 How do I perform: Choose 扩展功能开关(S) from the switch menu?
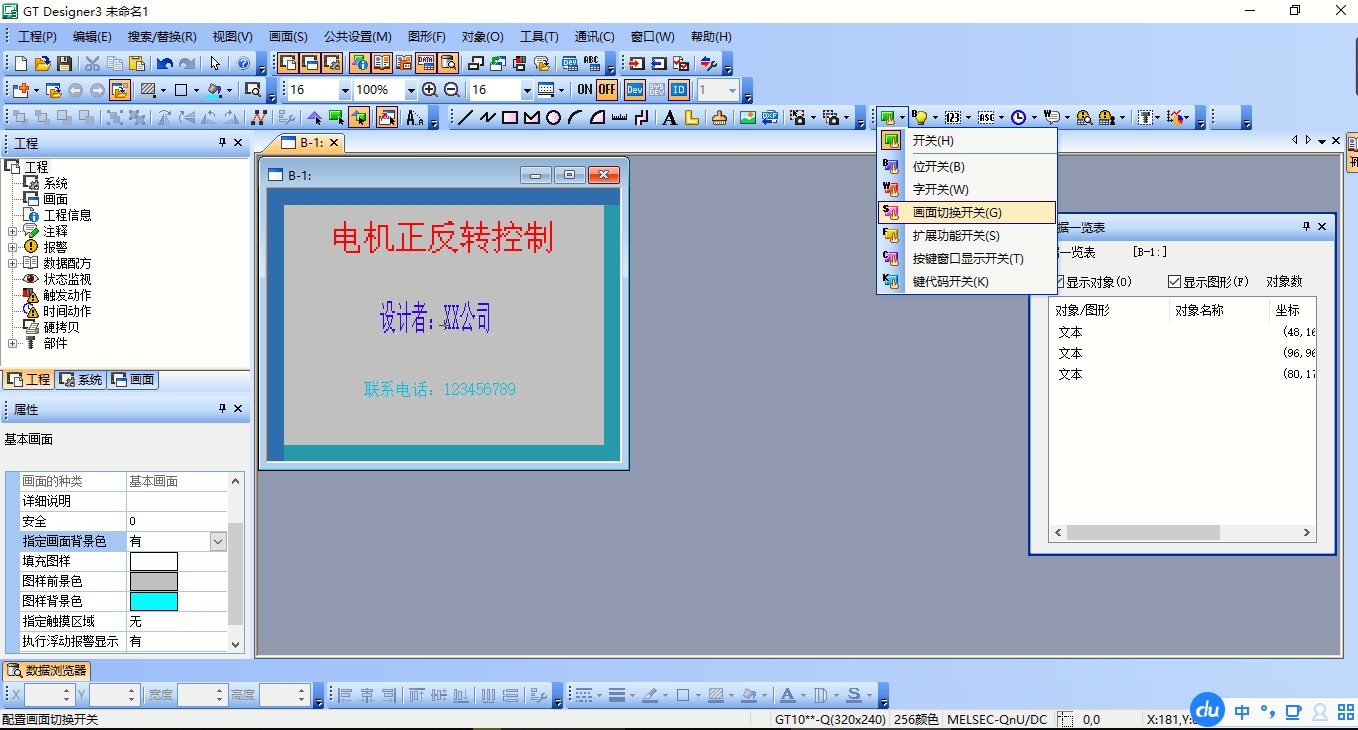coord(967,236)
